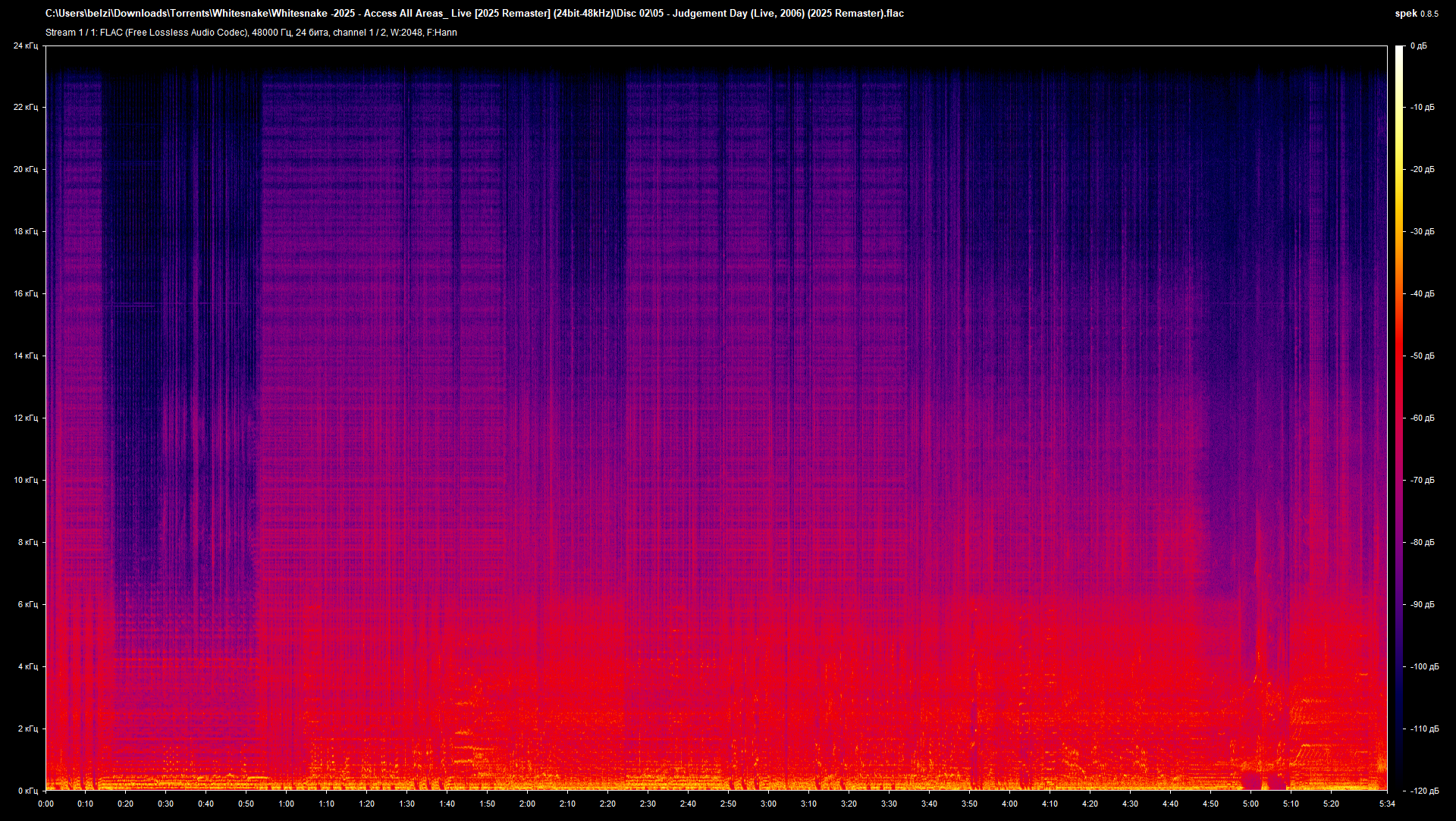1456x821 pixels.
Task: Click the 0:00 time axis marker
Action: point(45,804)
